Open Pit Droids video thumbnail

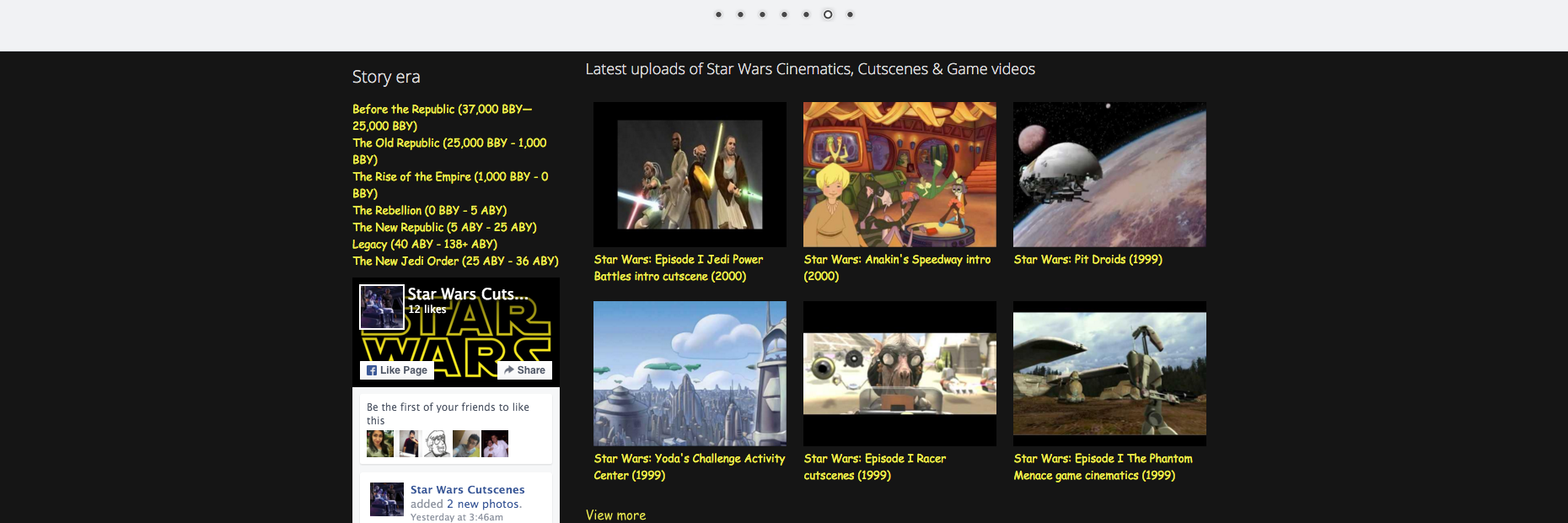click(1109, 175)
